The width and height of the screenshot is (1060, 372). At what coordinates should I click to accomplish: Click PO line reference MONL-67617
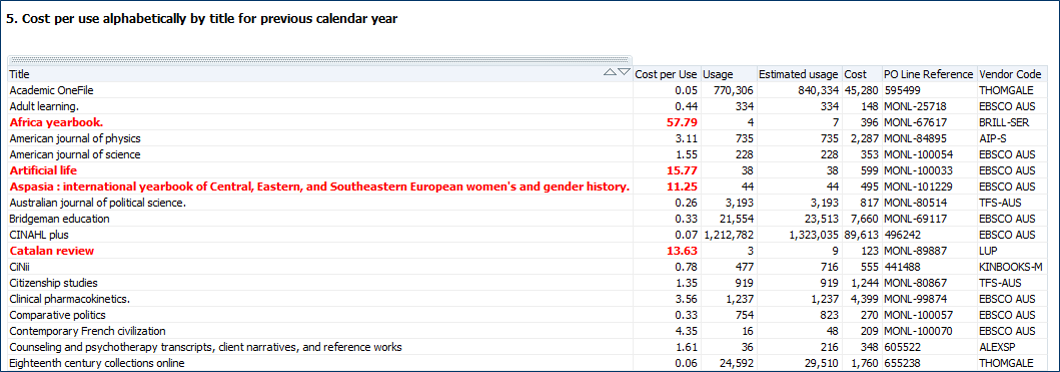914,122
